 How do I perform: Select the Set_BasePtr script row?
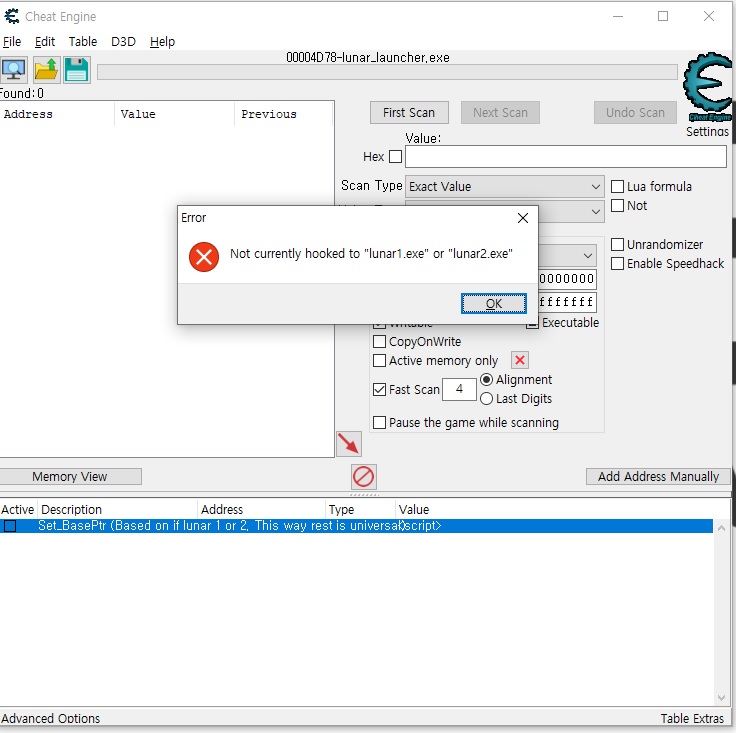(356, 526)
